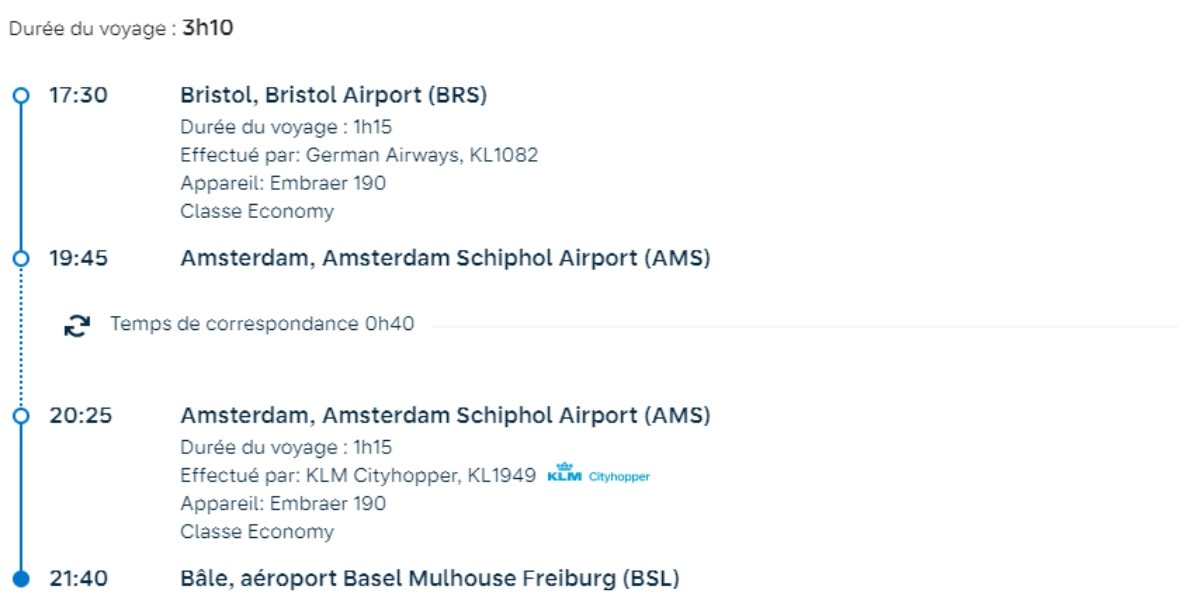This screenshot has height=615, width=1200.
Task: Click total trip duration 3h10
Action: coord(207,28)
